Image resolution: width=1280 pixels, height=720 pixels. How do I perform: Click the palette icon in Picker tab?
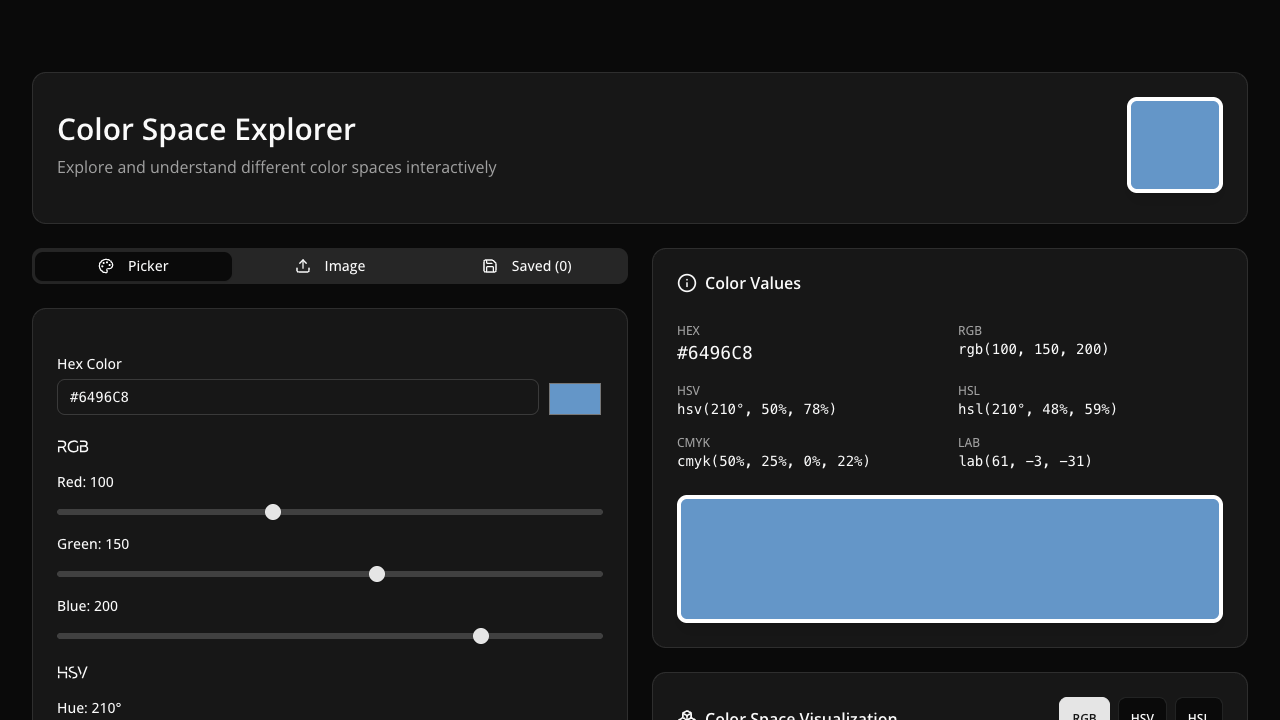pyautogui.click(x=106, y=266)
